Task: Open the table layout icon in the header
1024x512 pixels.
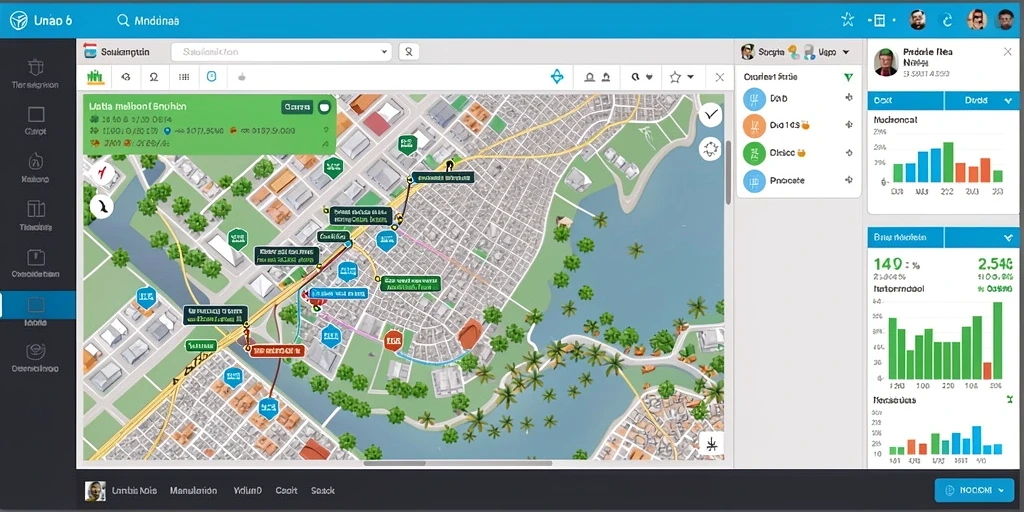Action: 878,20
